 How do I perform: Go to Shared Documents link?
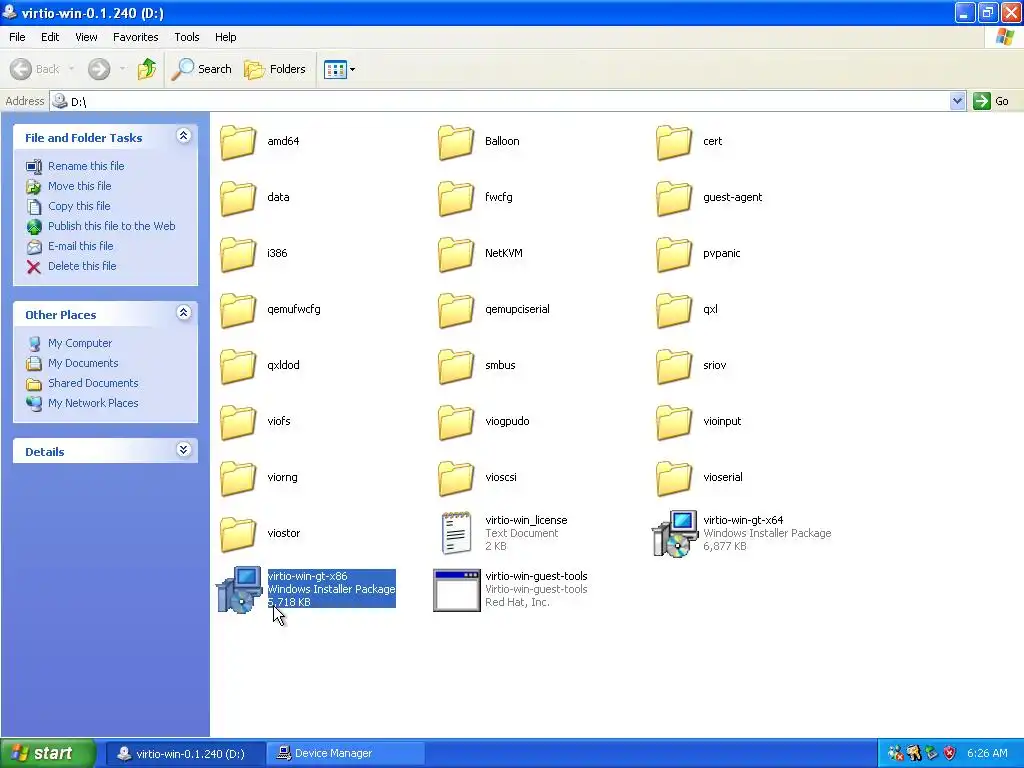point(93,383)
